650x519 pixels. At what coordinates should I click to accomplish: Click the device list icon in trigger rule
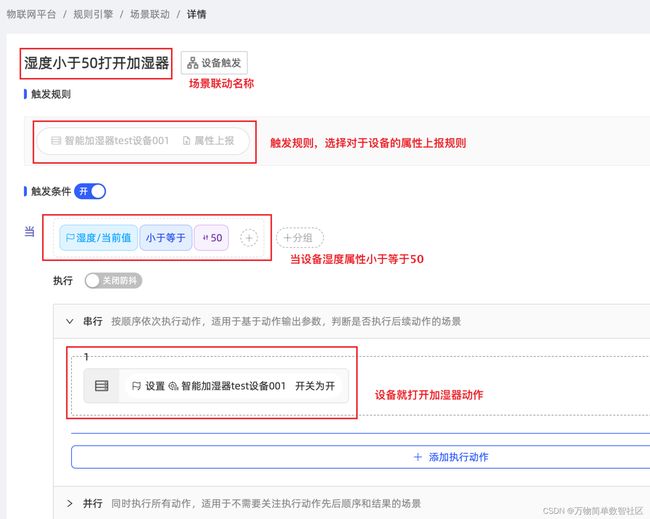(x=56, y=141)
